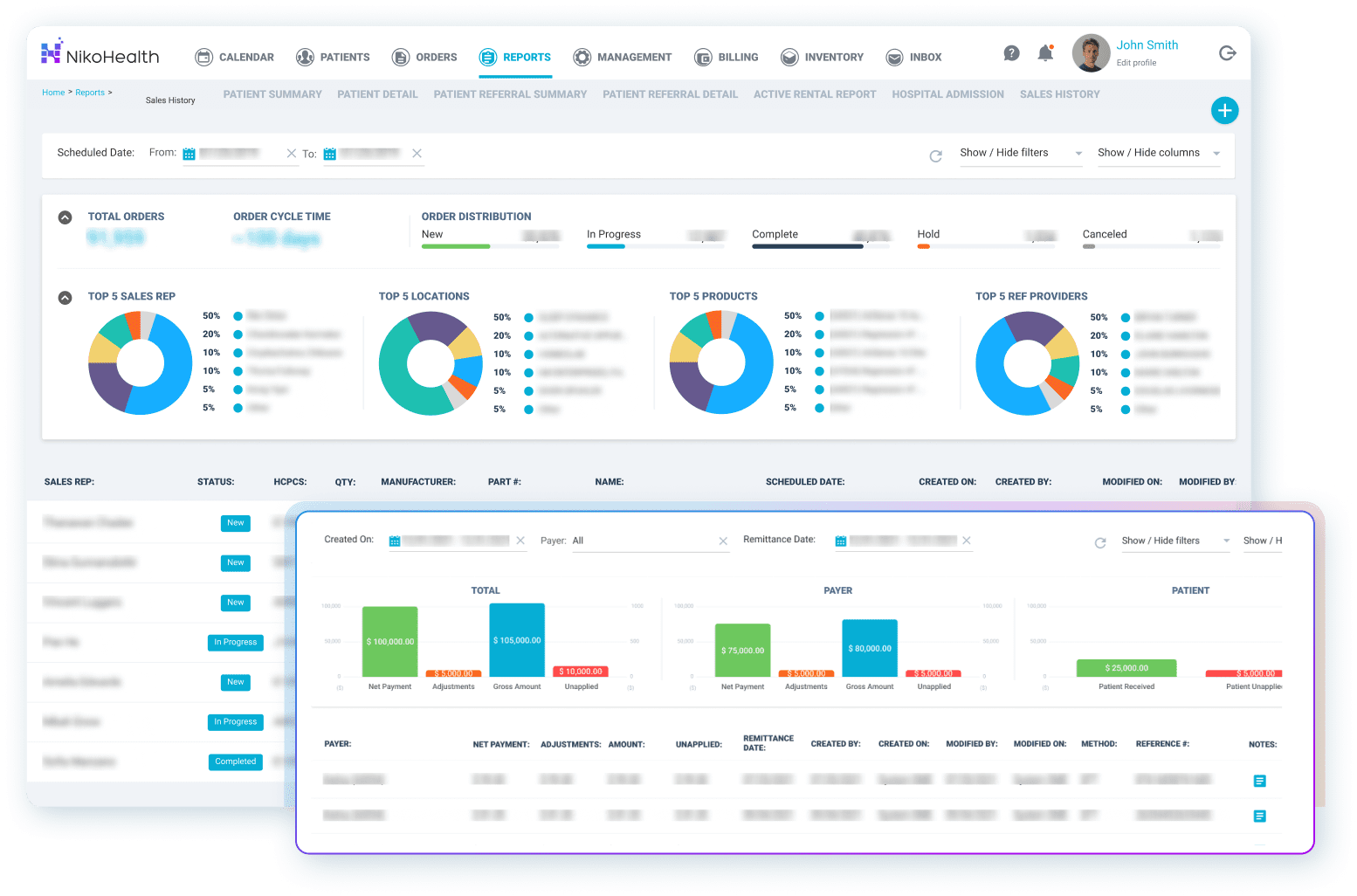Click the Remittance Date calendar icon
The width and height of the screenshot is (1357, 896).
coord(840,541)
